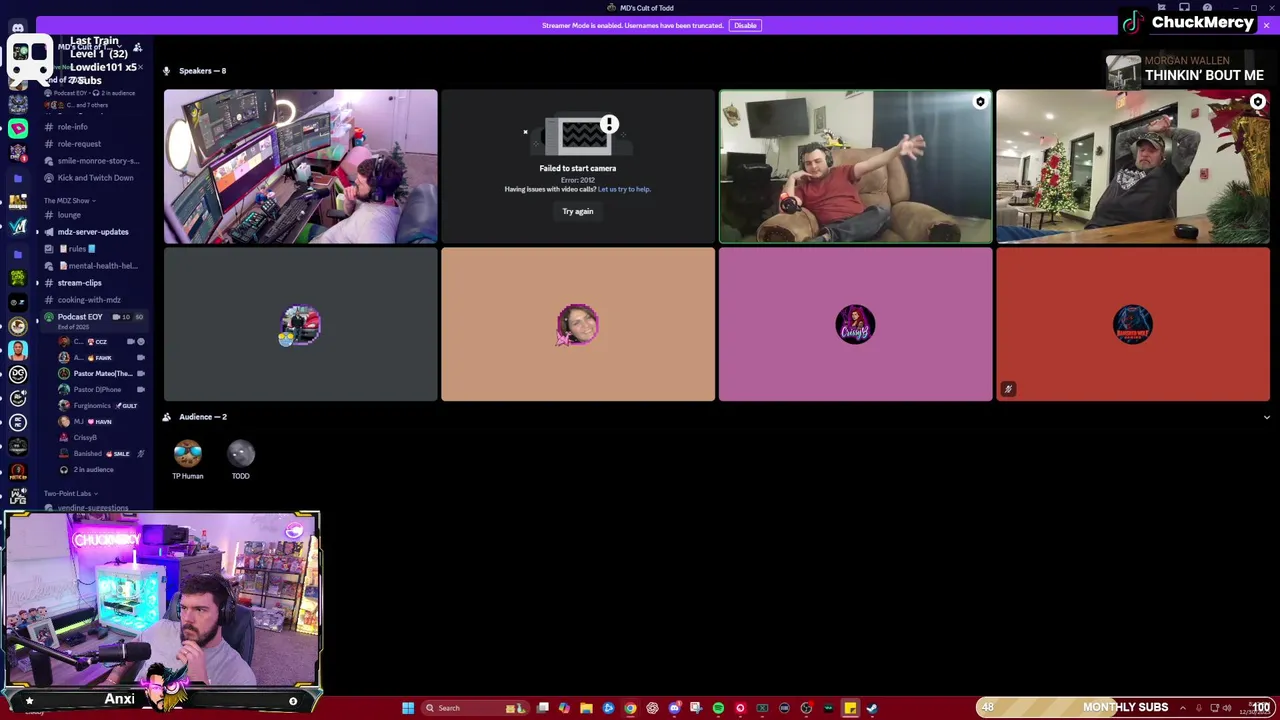The width and height of the screenshot is (1280, 720).
Task: Open the teal M server icon
Action: point(18,227)
